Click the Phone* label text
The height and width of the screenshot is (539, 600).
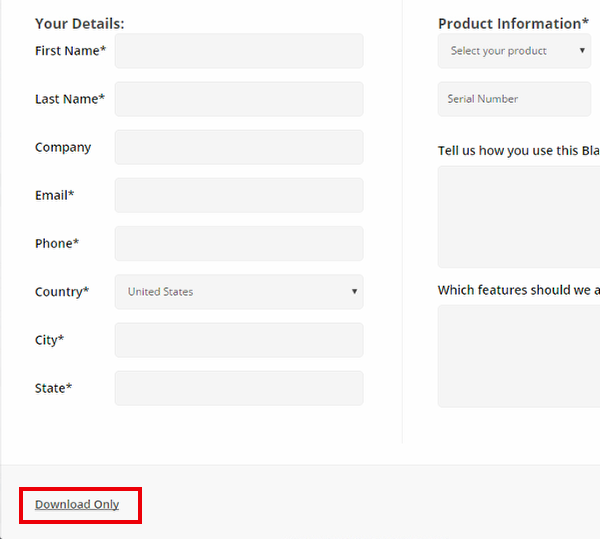click(57, 244)
